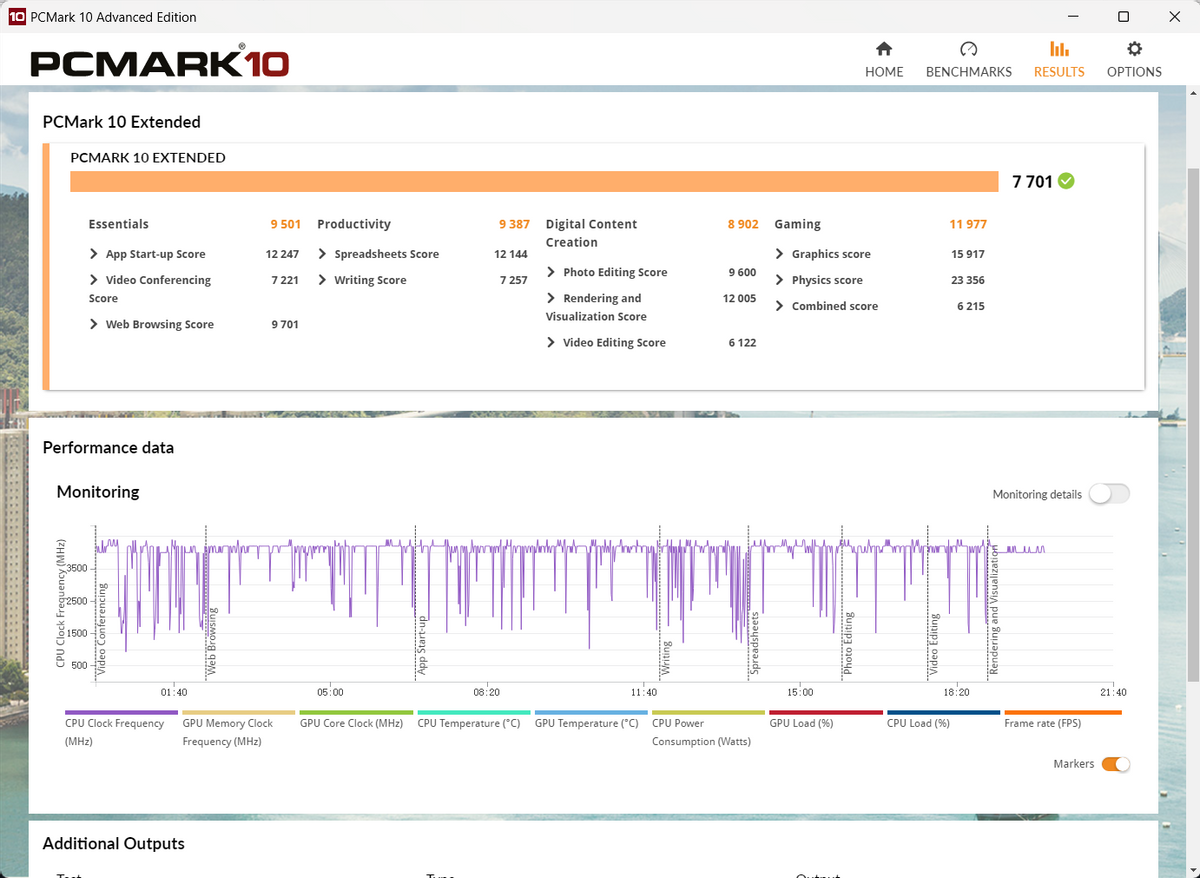Click the Rendering and Visualization chart marker
Screen dimensions: 1200x878
pyautogui.click(x=994, y=610)
